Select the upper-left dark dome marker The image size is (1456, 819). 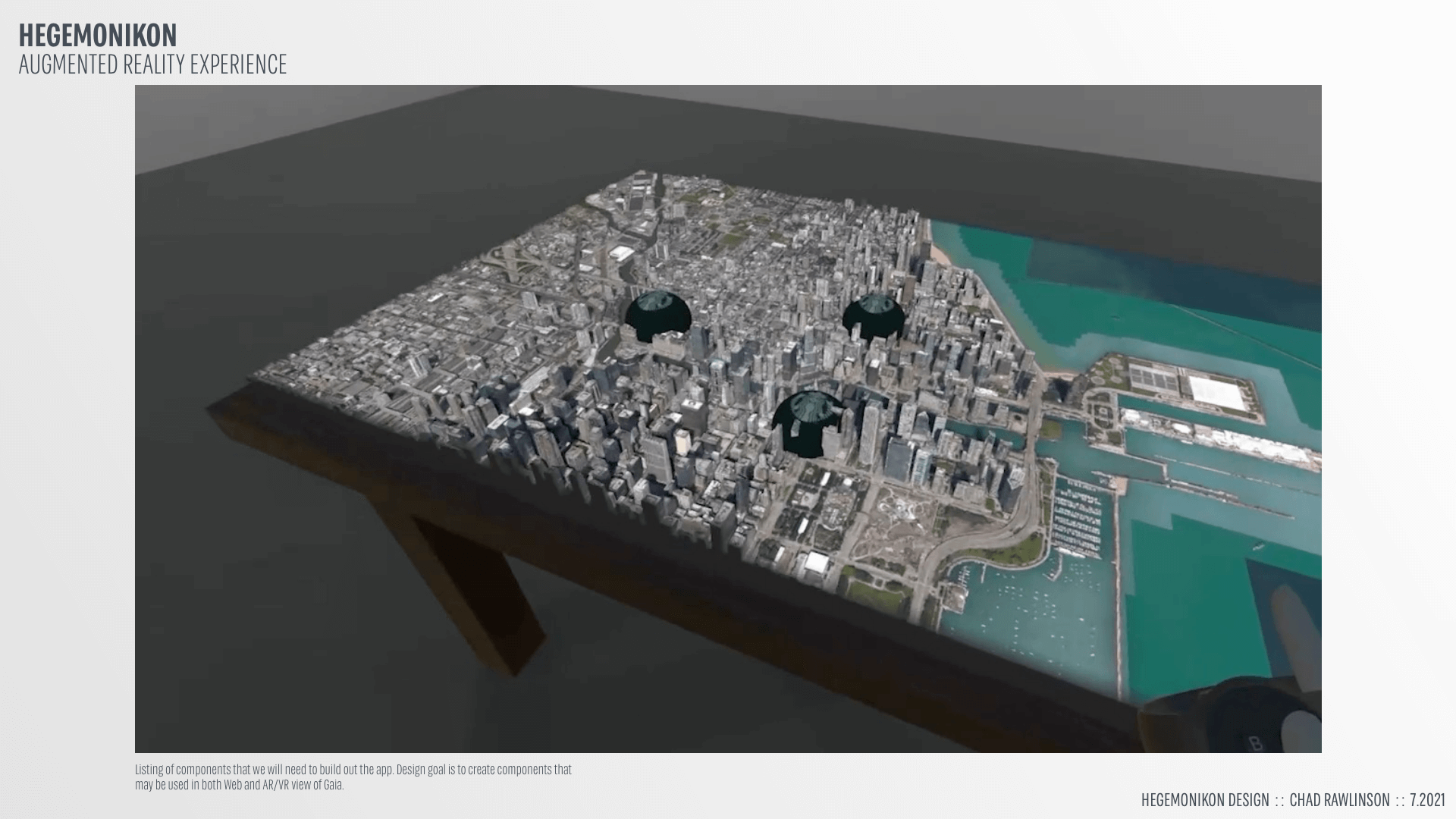657,315
